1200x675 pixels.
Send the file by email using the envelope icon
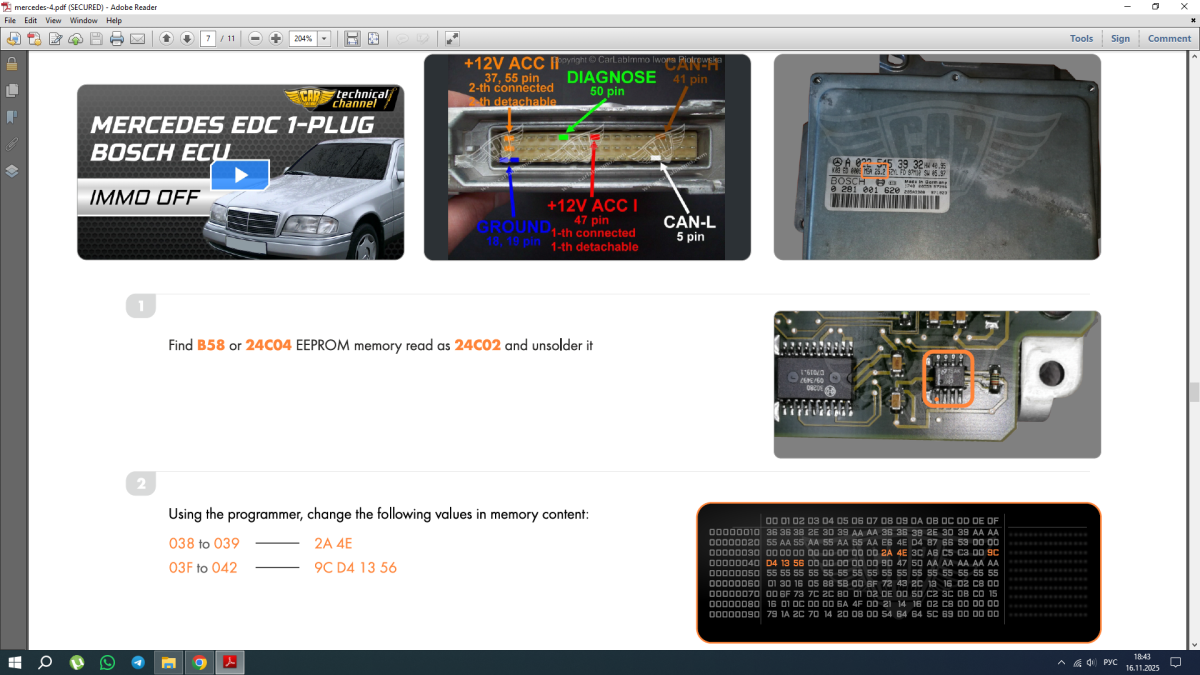point(138,39)
